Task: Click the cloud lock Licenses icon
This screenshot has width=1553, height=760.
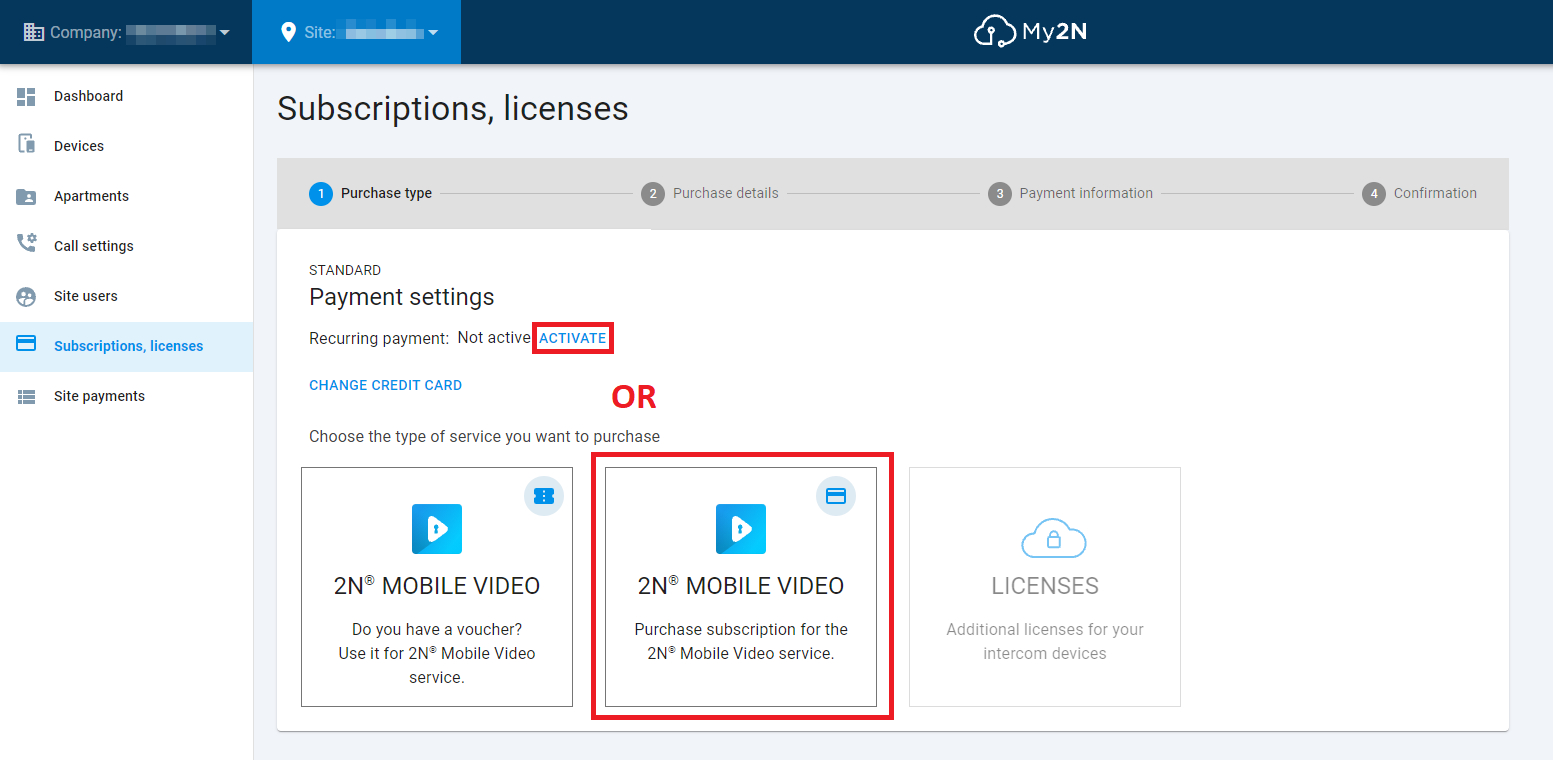Action: pos(1053,539)
